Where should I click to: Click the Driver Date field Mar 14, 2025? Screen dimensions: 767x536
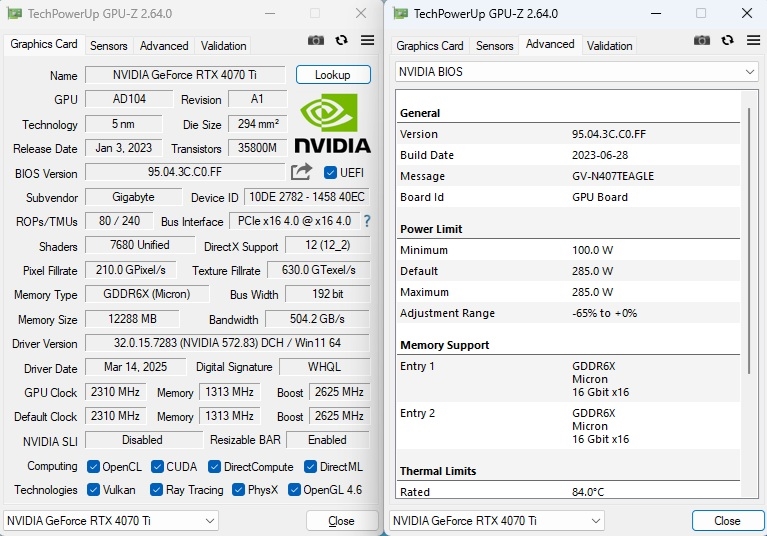coord(135,367)
